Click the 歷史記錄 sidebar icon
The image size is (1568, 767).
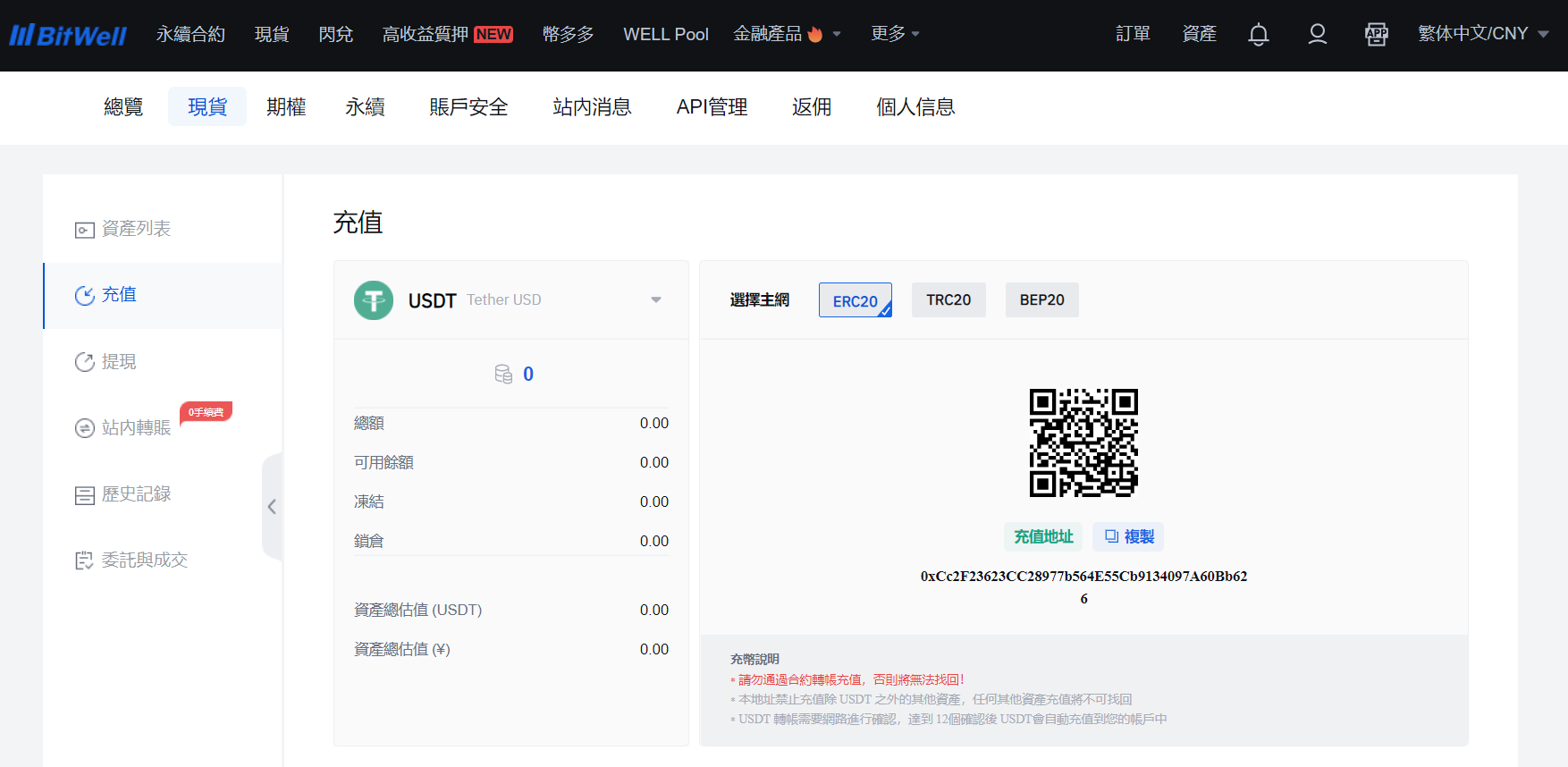pos(85,494)
